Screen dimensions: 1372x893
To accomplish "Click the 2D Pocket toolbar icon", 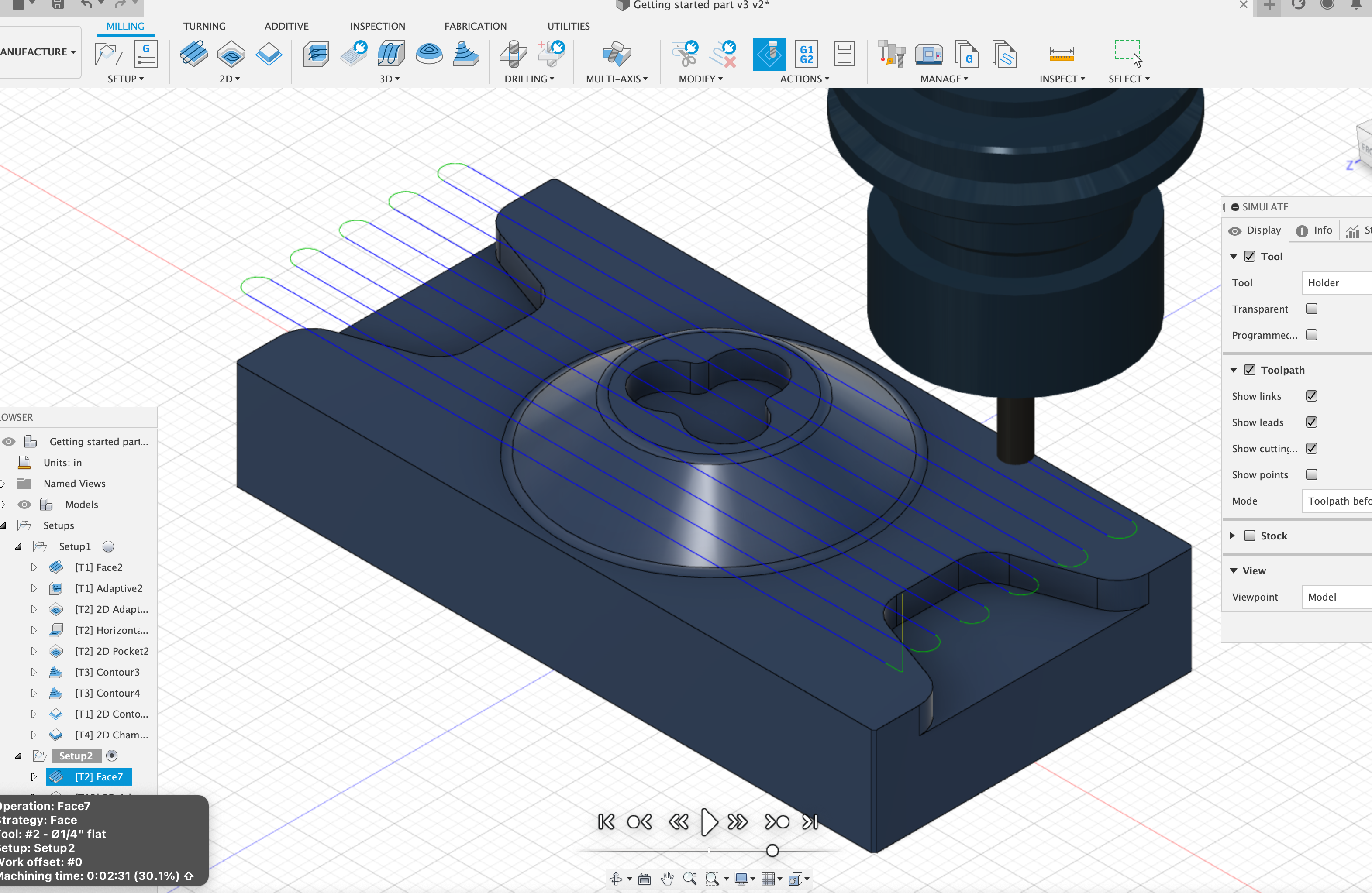I will click(x=231, y=55).
